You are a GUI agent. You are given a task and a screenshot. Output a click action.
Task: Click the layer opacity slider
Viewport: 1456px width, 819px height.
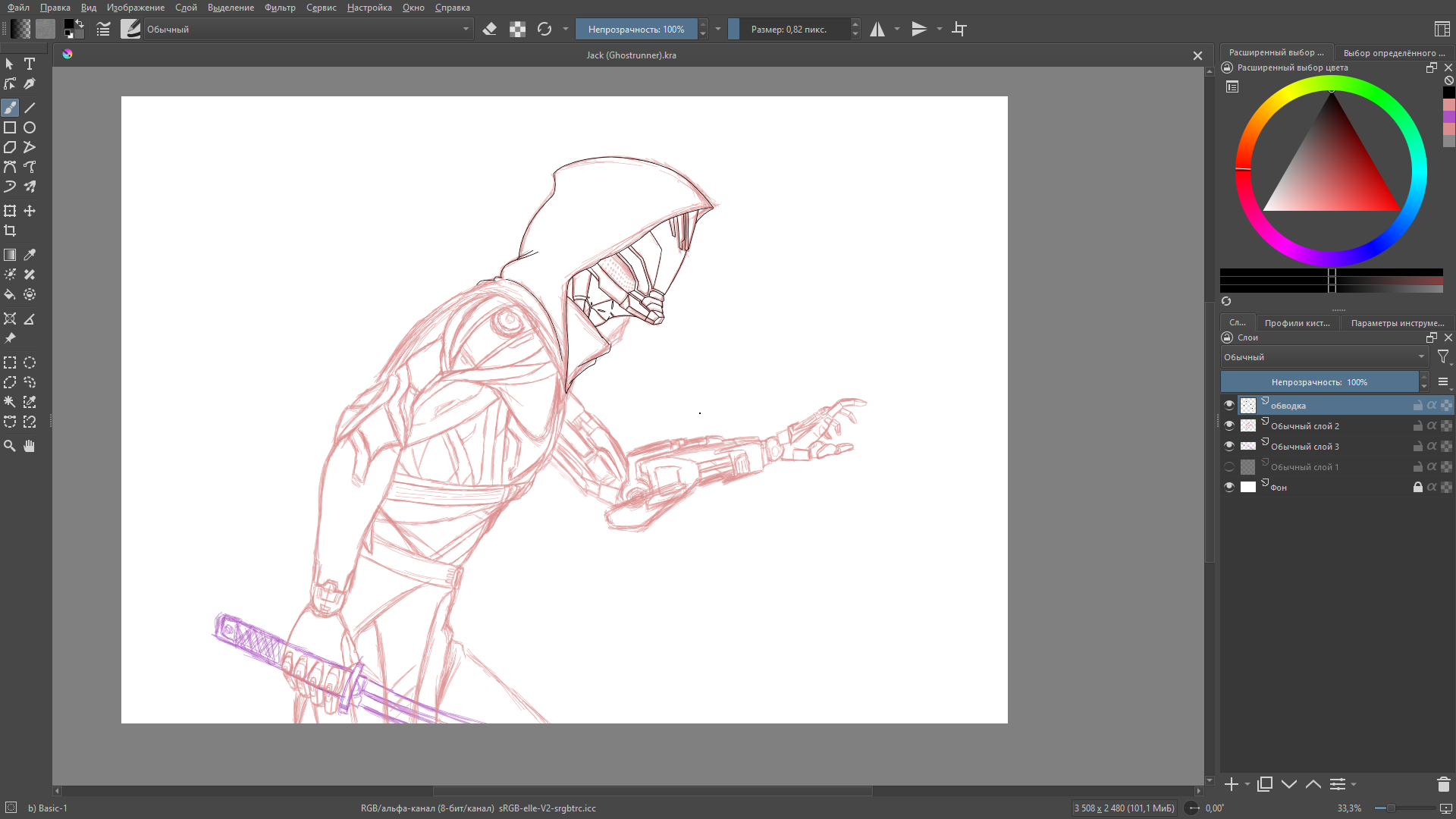pos(1319,382)
